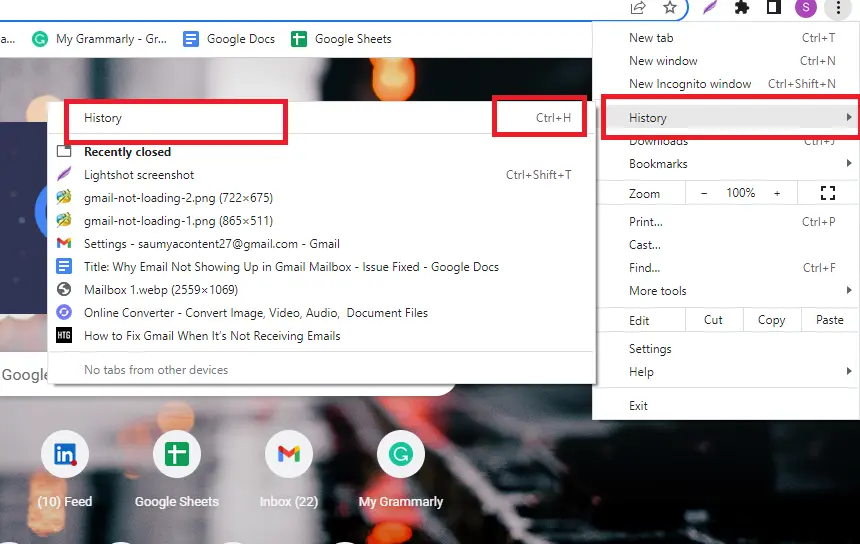Enter full screen via the zoom row icon

(x=828, y=194)
